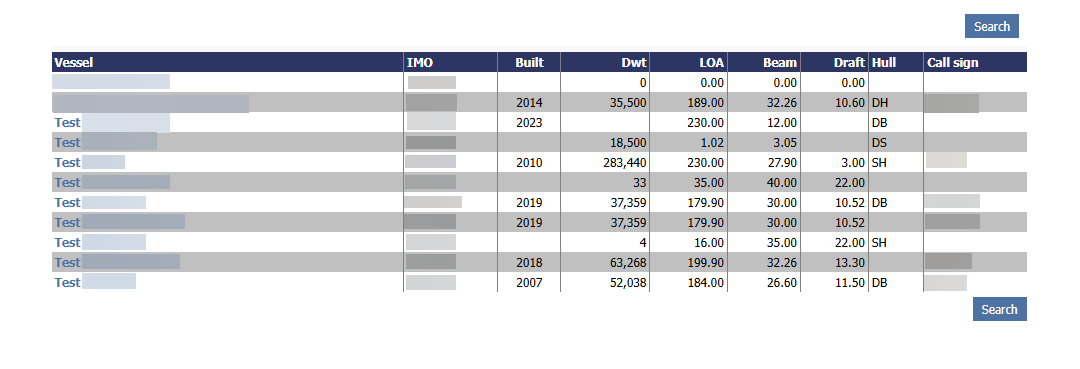Click the Beam column header

(780, 63)
